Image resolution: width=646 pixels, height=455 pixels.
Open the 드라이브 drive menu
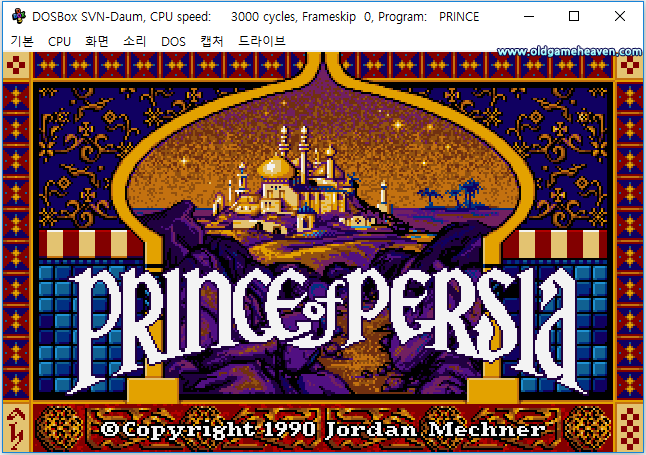[262, 41]
